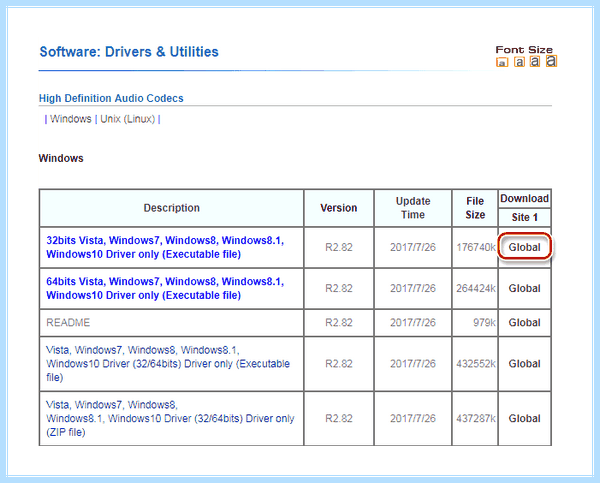Open the 32/64bits Executable file driver description
This screenshot has height=483, width=600.
(168, 364)
